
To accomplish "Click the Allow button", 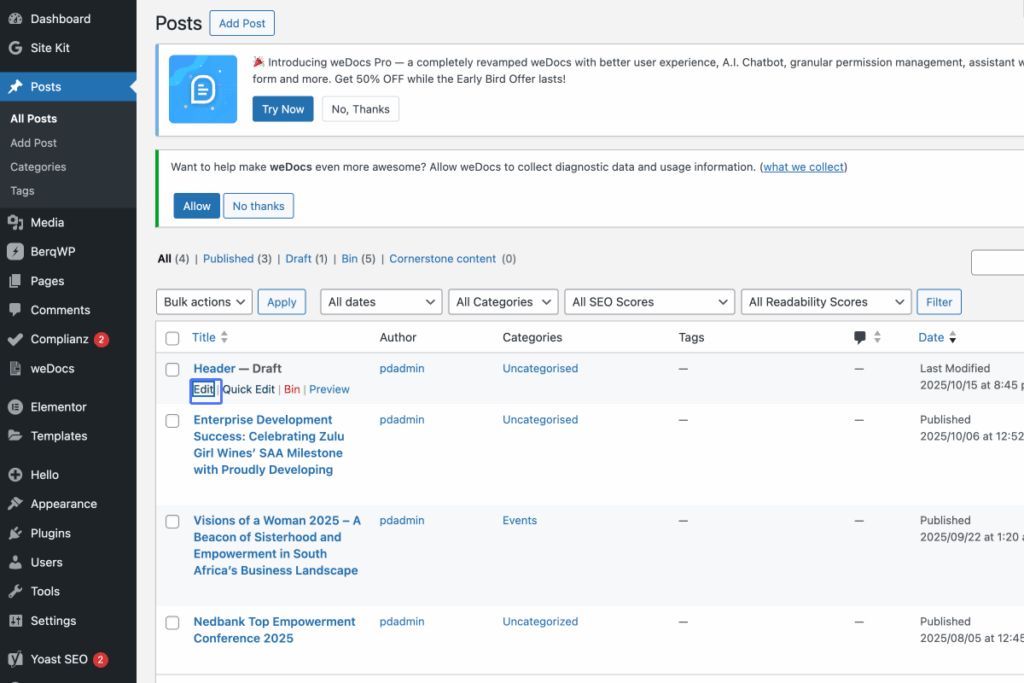I will pyautogui.click(x=197, y=206).
